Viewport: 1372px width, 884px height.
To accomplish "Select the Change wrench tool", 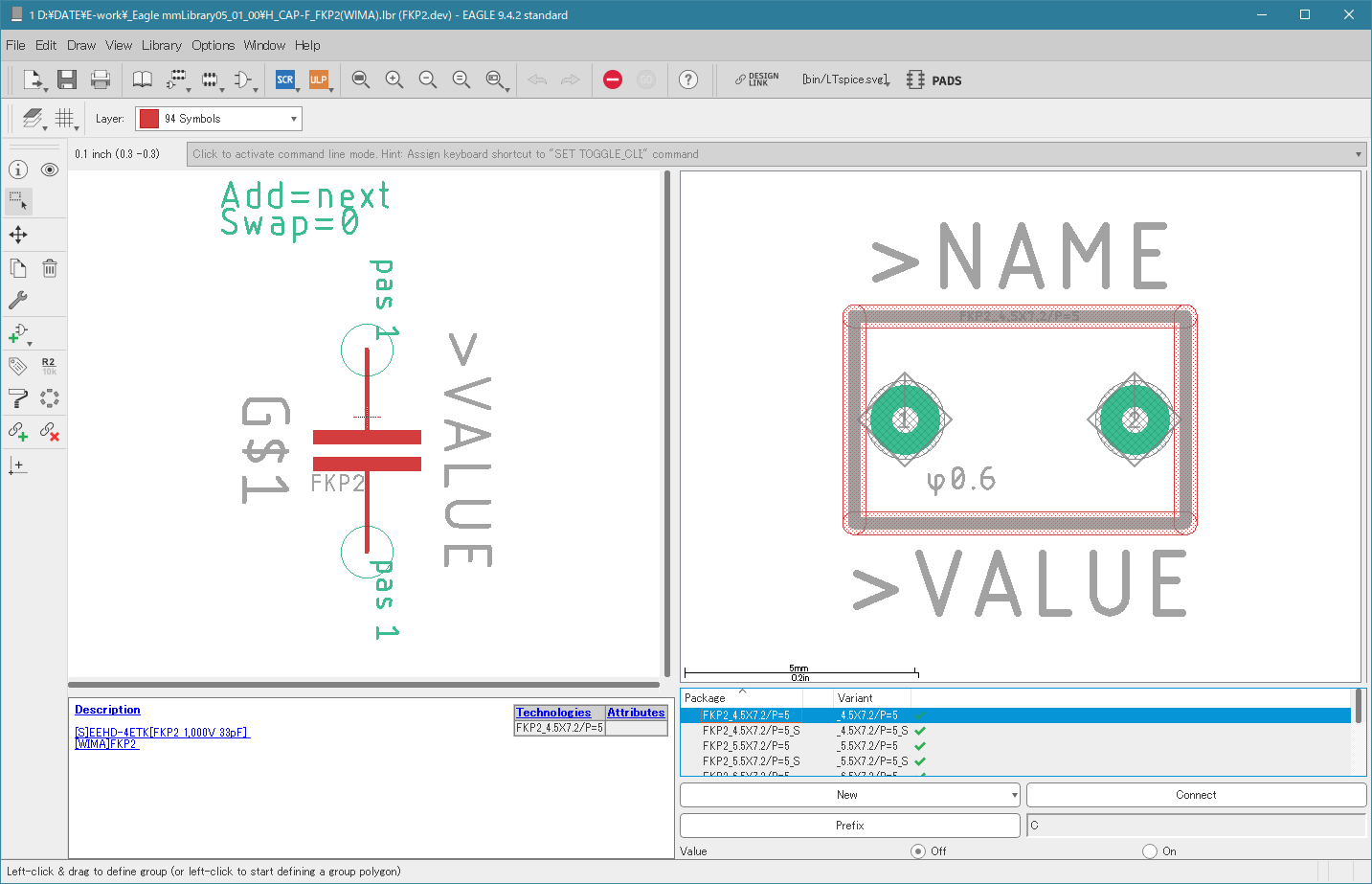I will click(x=18, y=300).
